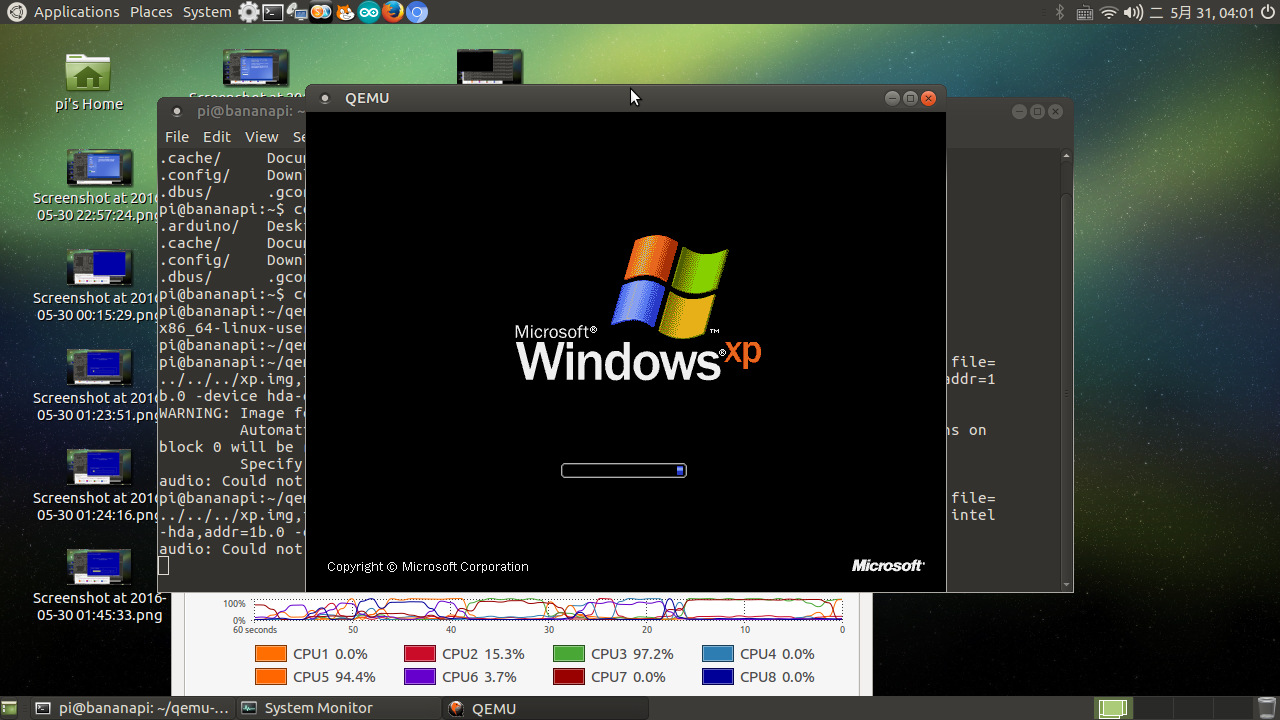The image size is (1280, 720).
Task: Open the Applications menu
Action: (x=76, y=12)
